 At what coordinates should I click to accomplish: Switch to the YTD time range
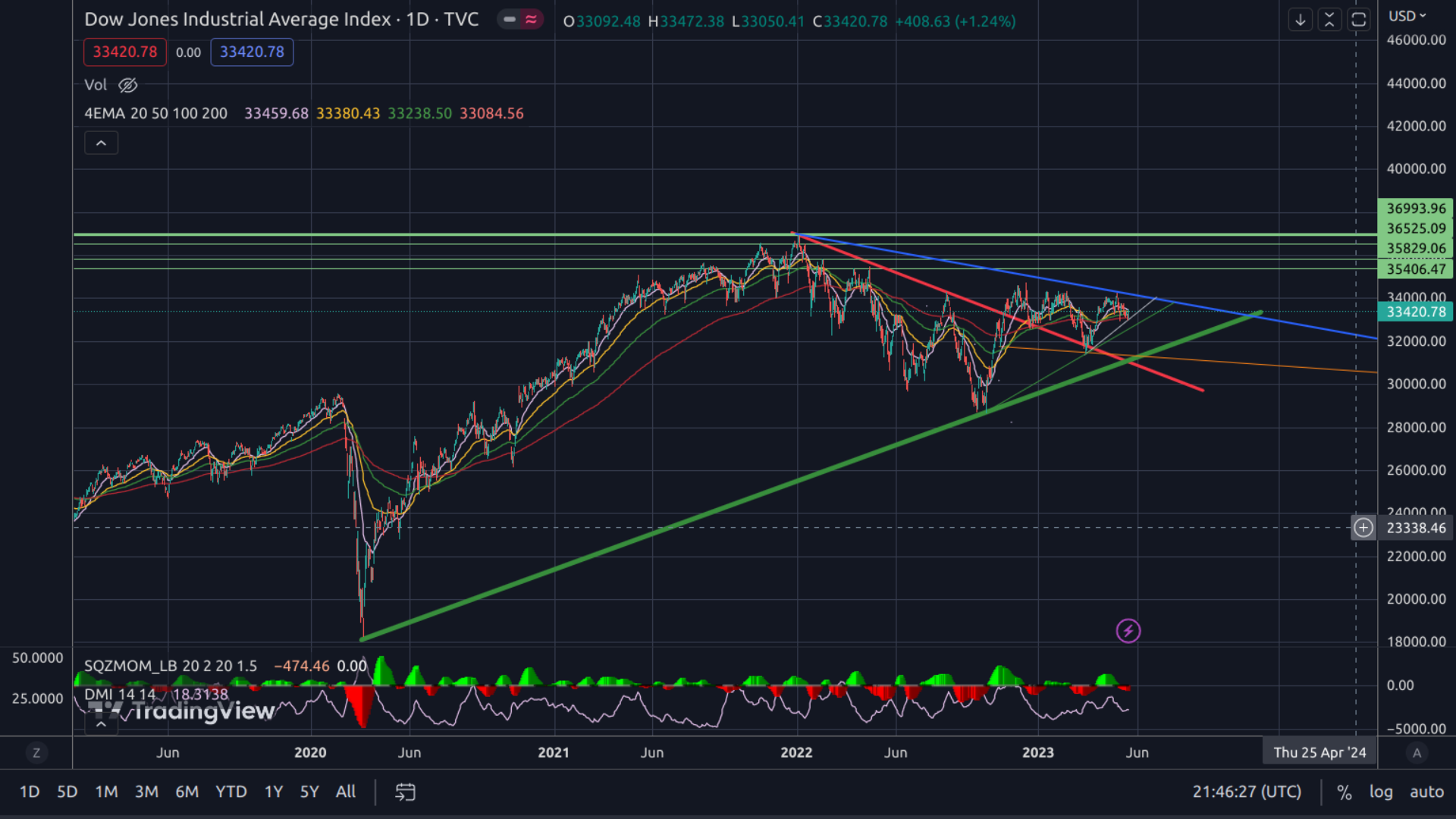pyautogui.click(x=231, y=792)
